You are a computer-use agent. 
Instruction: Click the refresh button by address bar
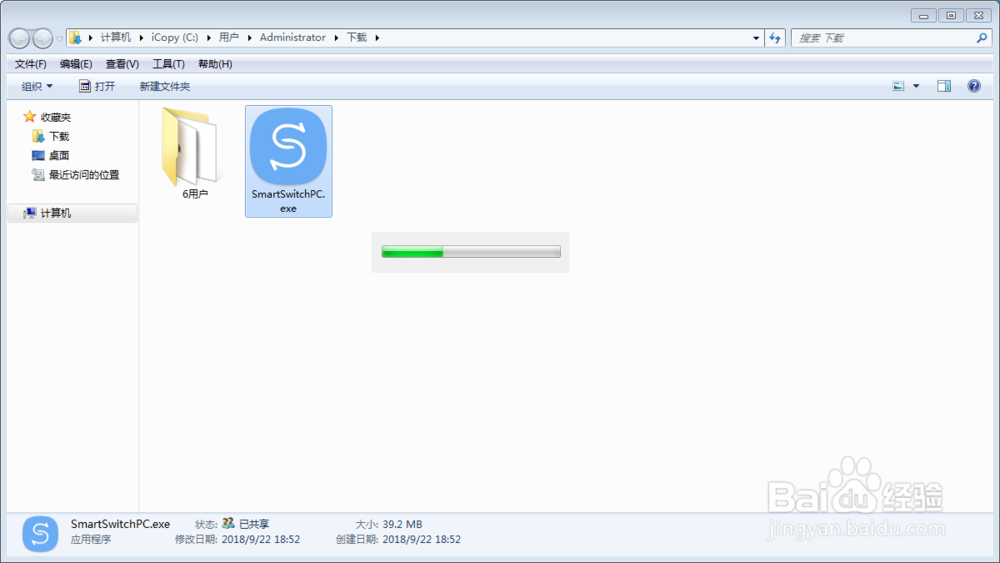click(x=775, y=38)
